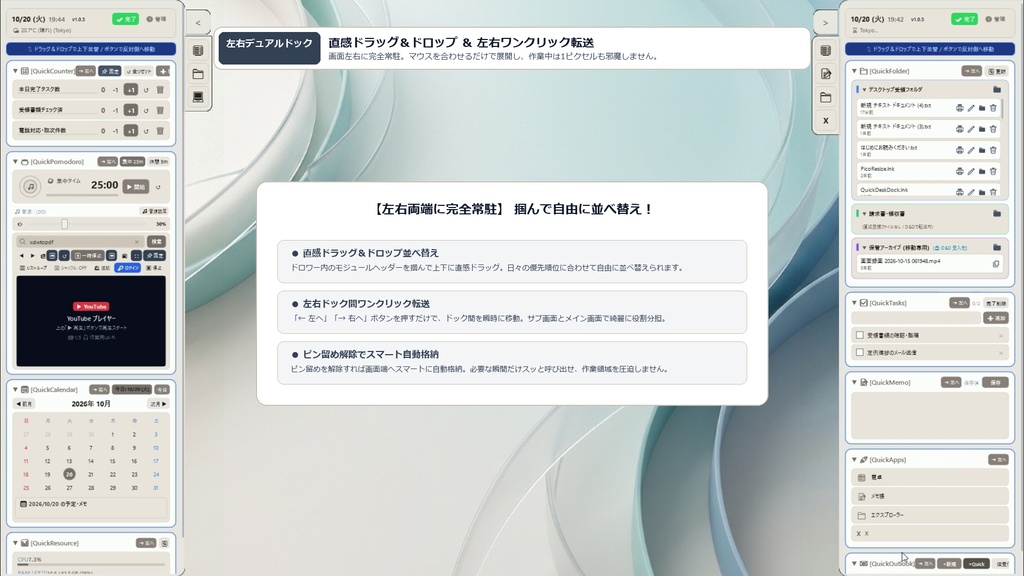Collapse right dock with the > tab
This screenshot has height=576, width=1024.
(x=825, y=23)
